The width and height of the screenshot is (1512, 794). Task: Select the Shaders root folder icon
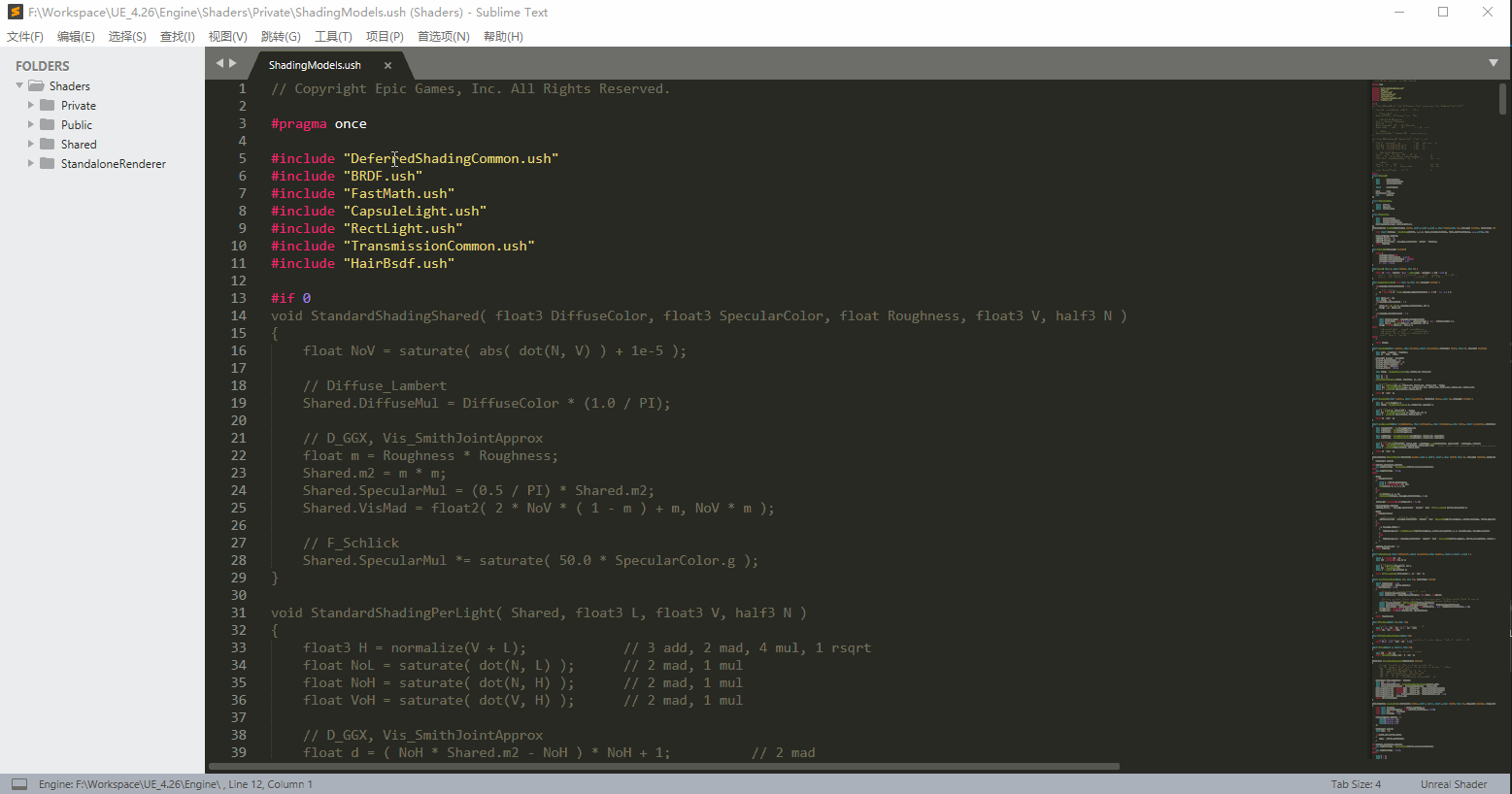click(35, 85)
